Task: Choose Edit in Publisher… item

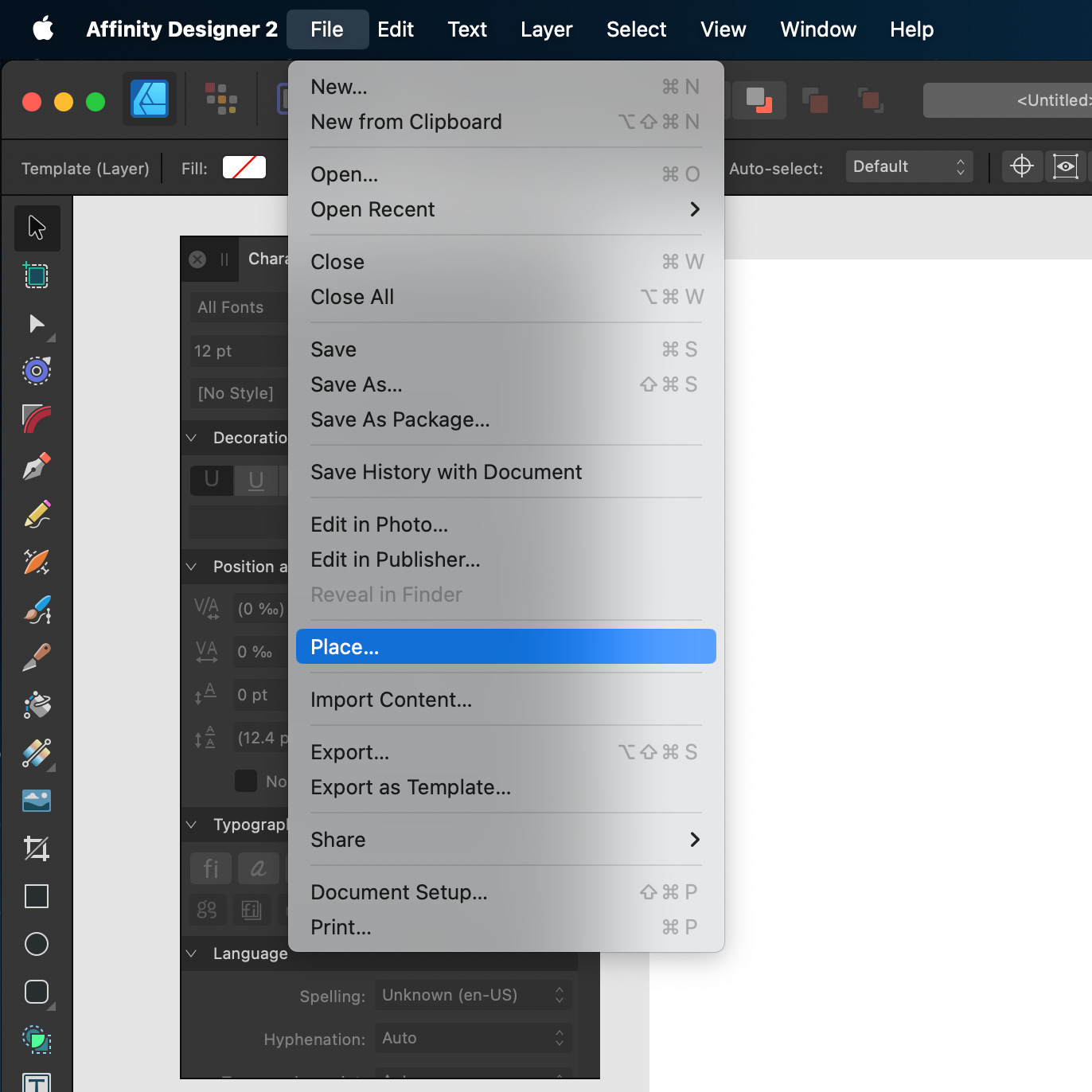Action: [x=506, y=560]
